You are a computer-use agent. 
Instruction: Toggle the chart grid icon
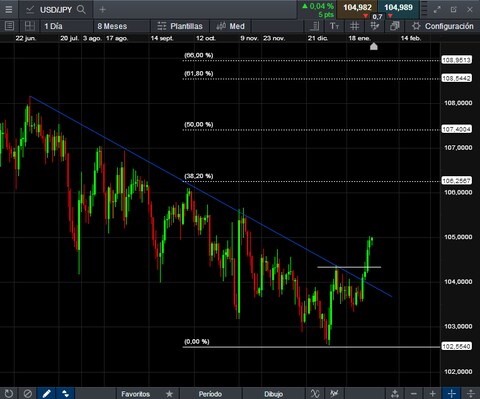pyautogui.click(x=354, y=26)
